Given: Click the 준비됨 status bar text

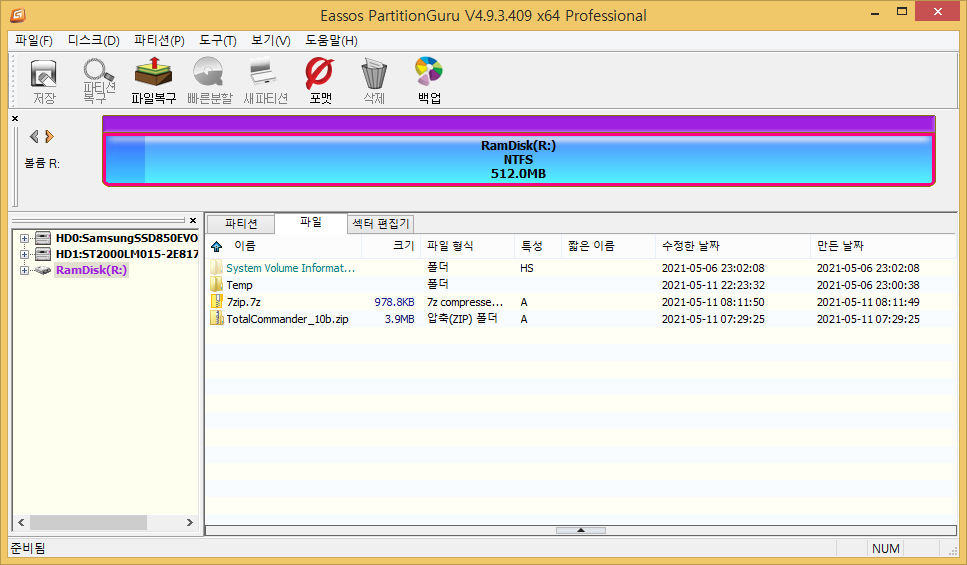Looking at the screenshot, I should click(28, 548).
